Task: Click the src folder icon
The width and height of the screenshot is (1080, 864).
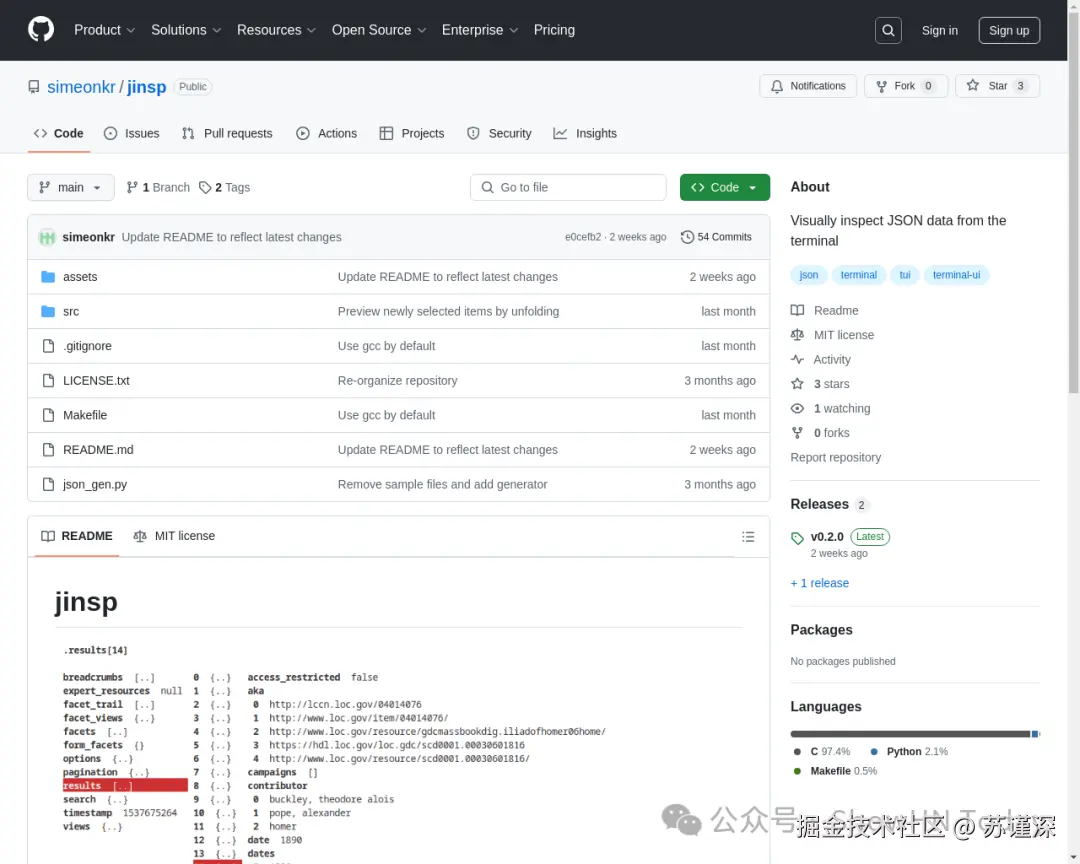Action: (48, 311)
